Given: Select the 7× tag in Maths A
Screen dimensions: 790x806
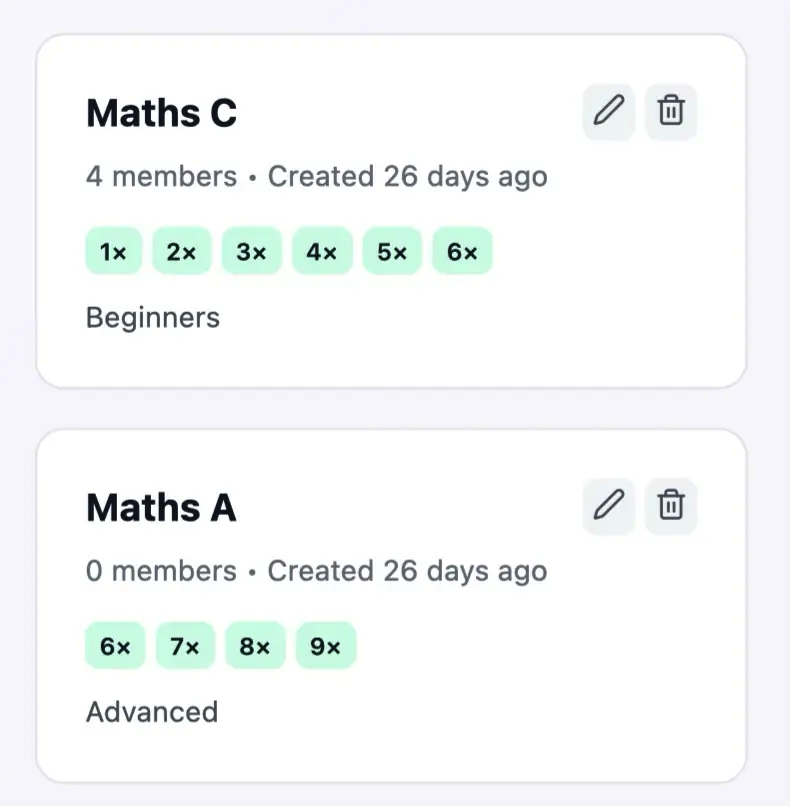Looking at the screenshot, I should tap(186, 646).
